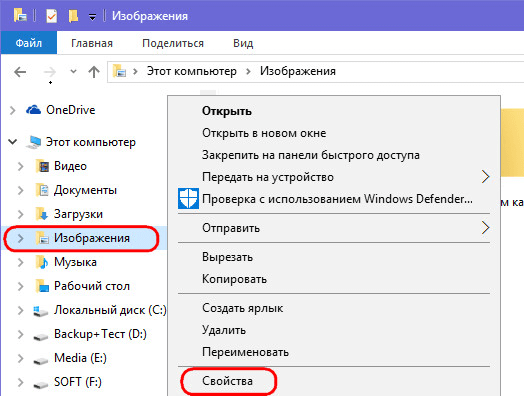524x396 pixels.
Task: Open the Файл ribbon tab
Action: pyautogui.click(x=29, y=43)
